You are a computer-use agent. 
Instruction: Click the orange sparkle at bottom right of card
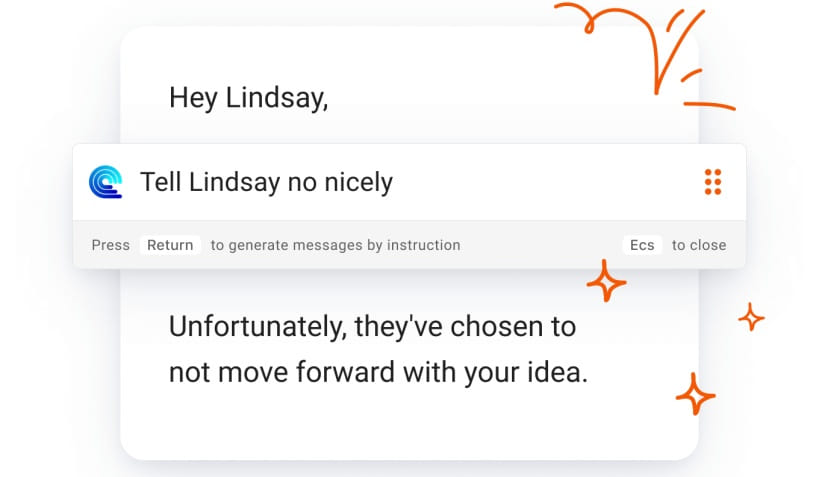(695, 393)
